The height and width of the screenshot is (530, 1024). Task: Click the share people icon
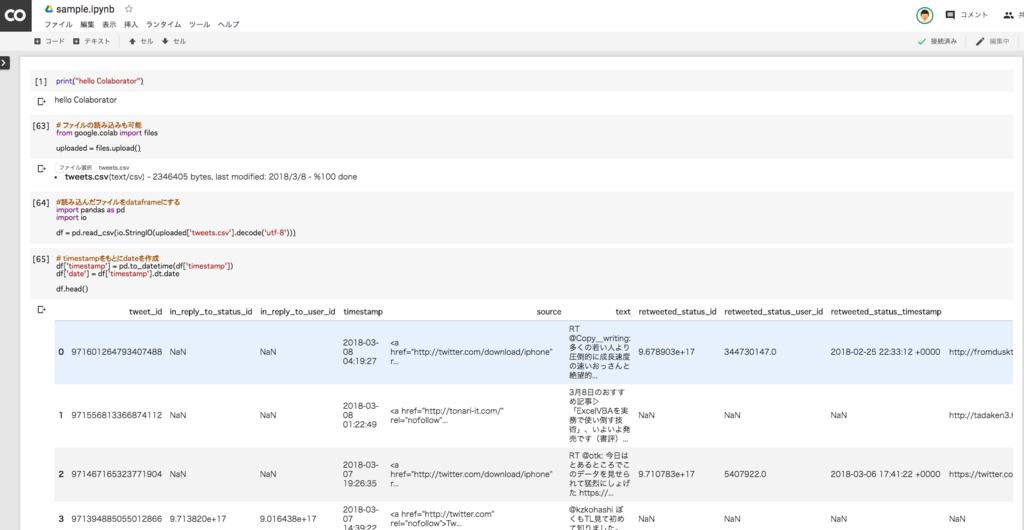1008,15
